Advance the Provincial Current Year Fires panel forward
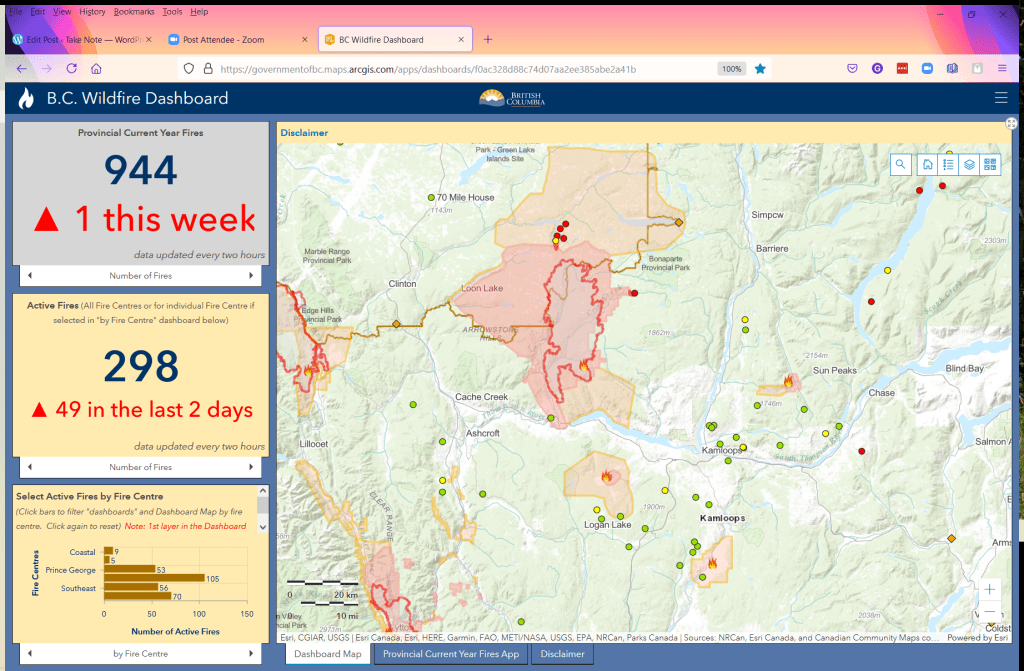The height and width of the screenshot is (671, 1024). pos(251,275)
